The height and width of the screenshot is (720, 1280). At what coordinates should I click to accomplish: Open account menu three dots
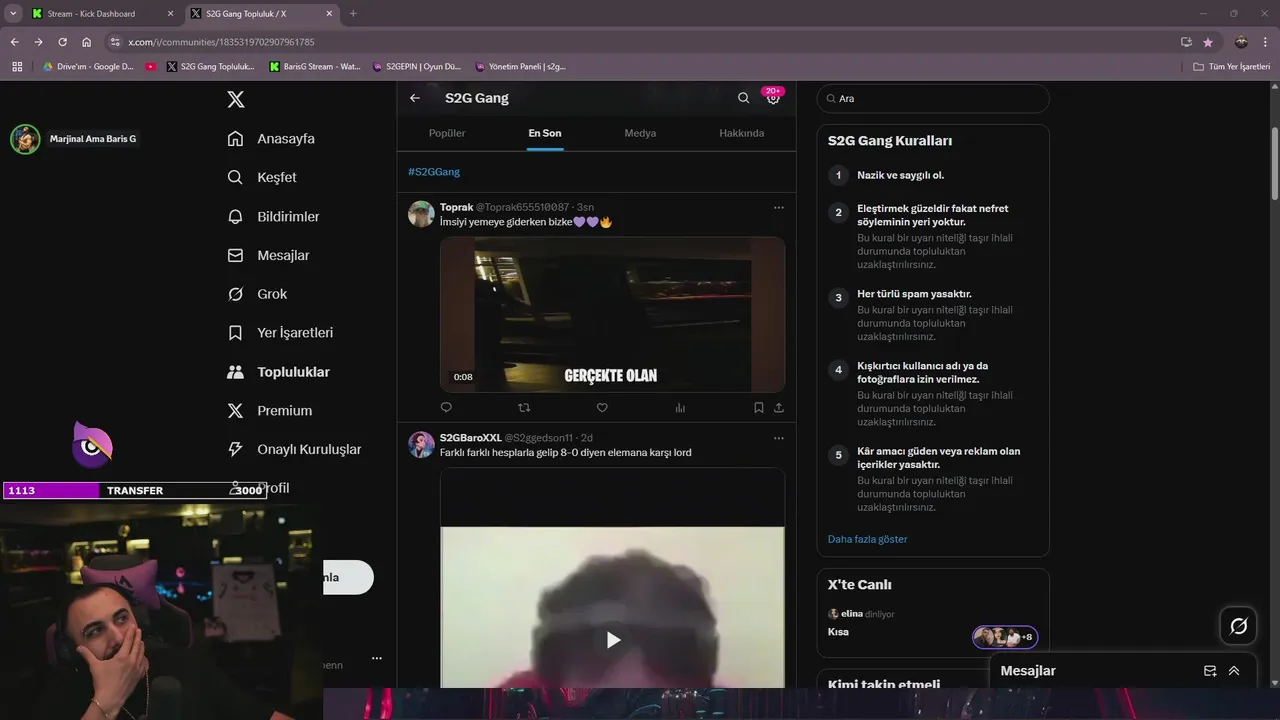click(x=376, y=658)
